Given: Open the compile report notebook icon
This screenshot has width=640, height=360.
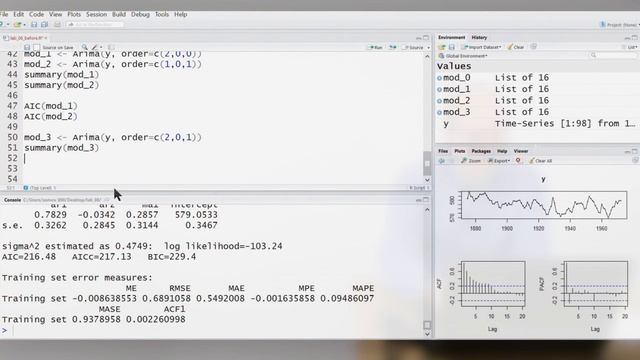Looking at the screenshot, I should tap(111, 47).
